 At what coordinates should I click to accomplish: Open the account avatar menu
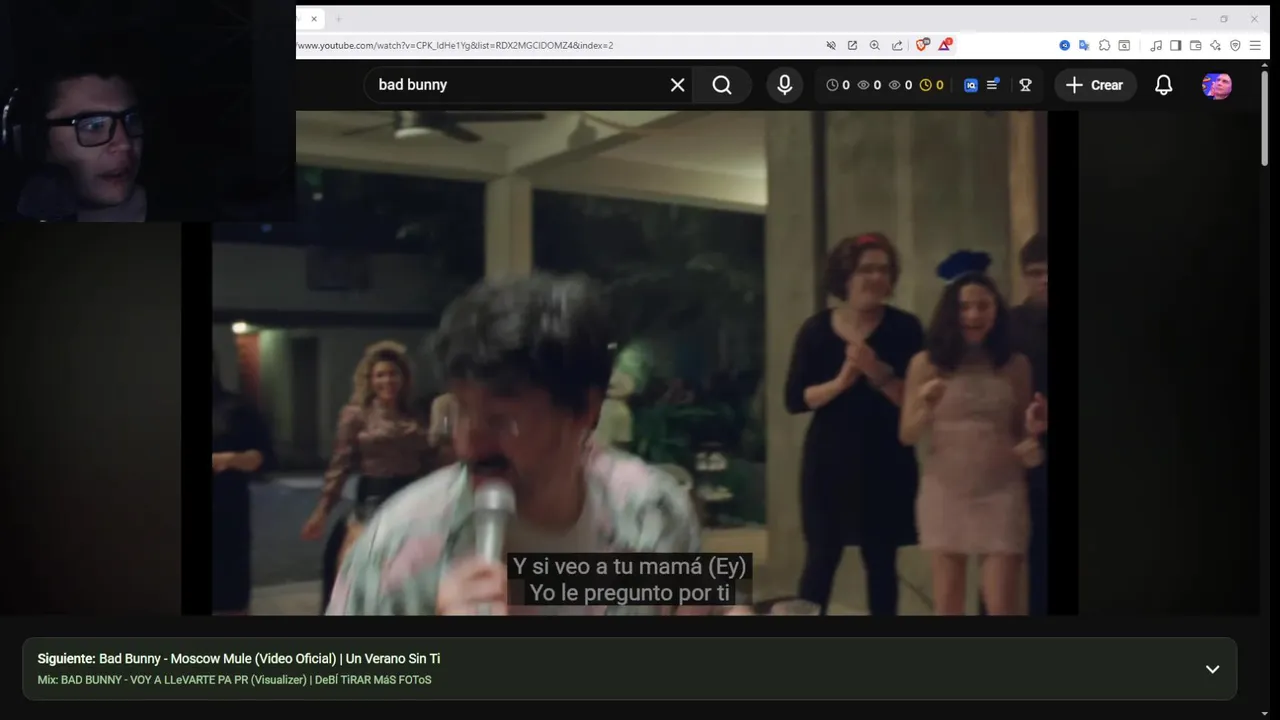point(1217,85)
